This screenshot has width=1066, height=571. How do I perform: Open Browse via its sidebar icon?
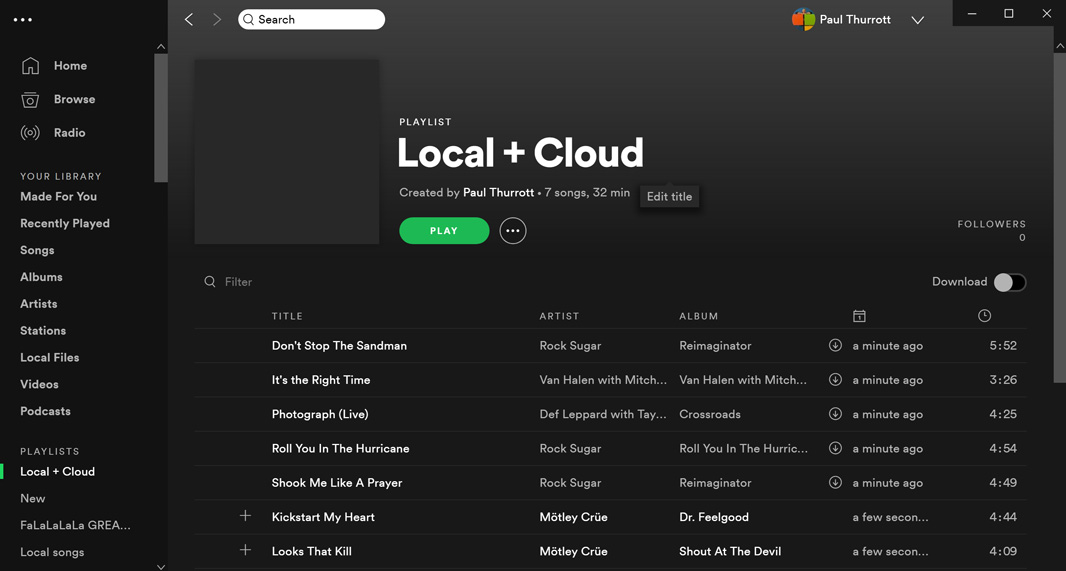[x=31, y=100]
